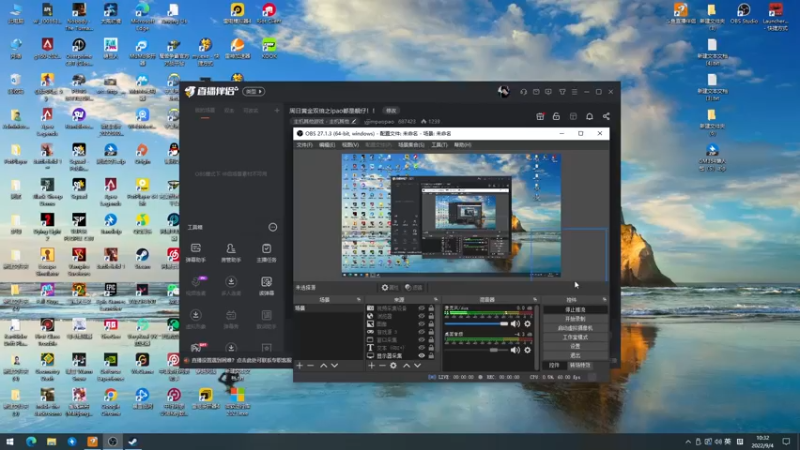Screen dimensions: 800x450
Task: Open customer service headset icon in 直播伴侣
Action: pos(523,92)
